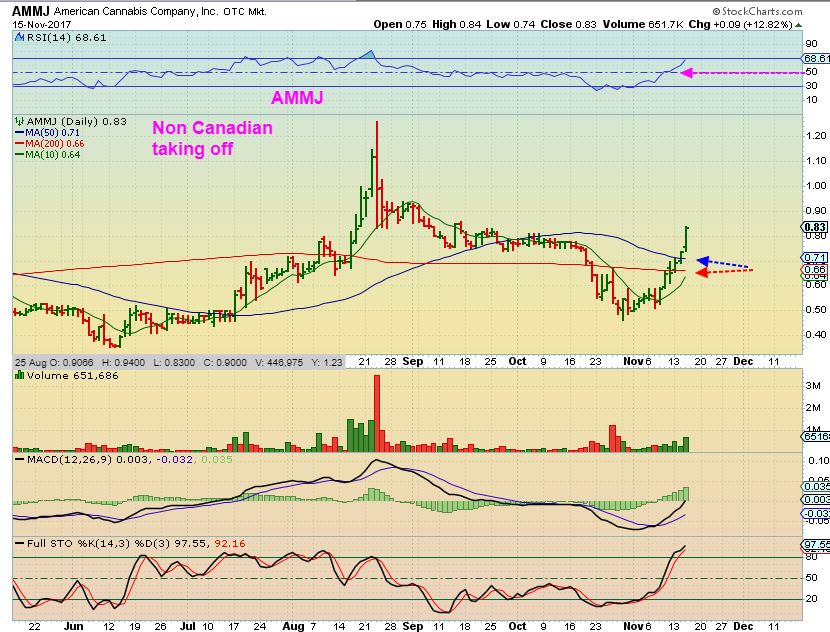Click the Sep label on the price axis
This screenshot has width=830, height=632.
point(413,361)
